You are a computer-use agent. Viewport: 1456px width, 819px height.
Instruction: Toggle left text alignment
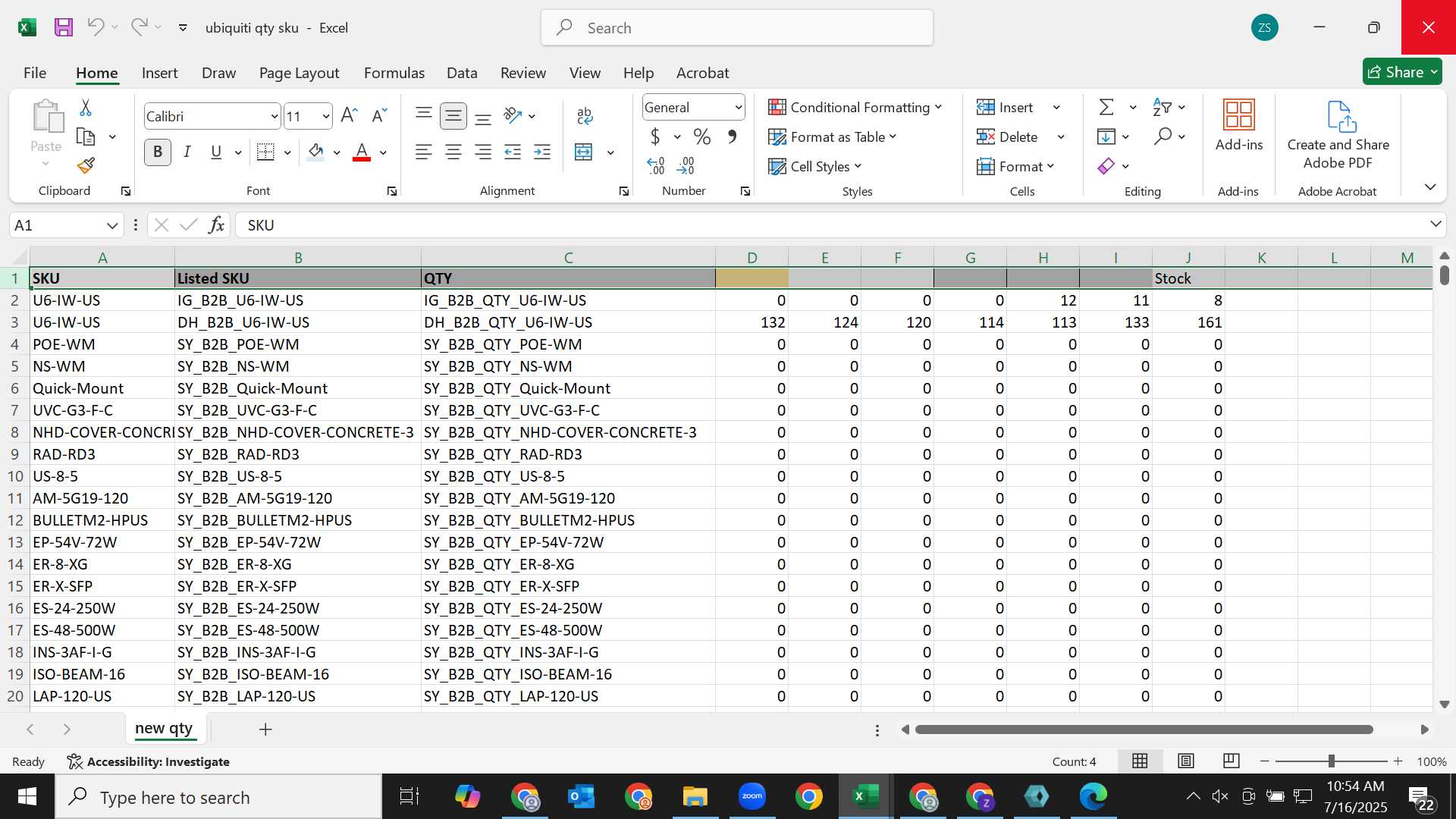424,152
